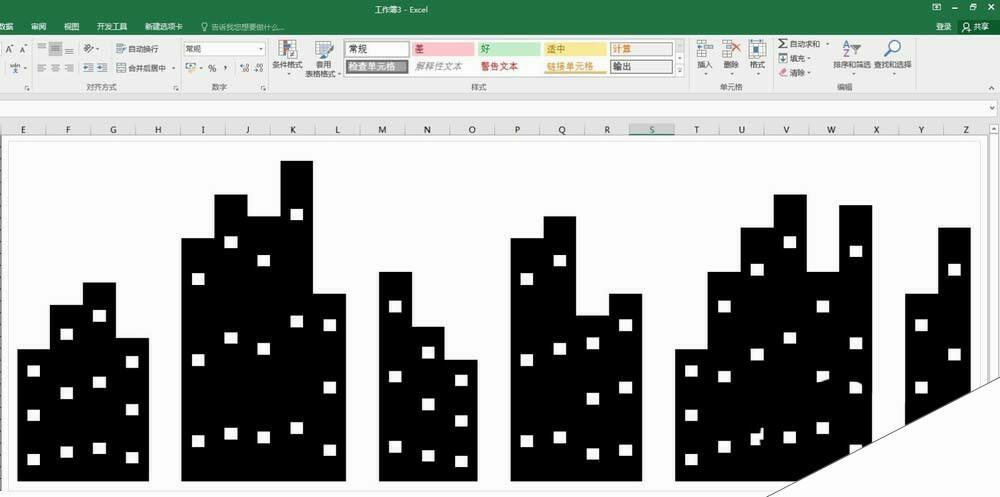Apply the 链接单元格 linked cell style

point(575,66)
